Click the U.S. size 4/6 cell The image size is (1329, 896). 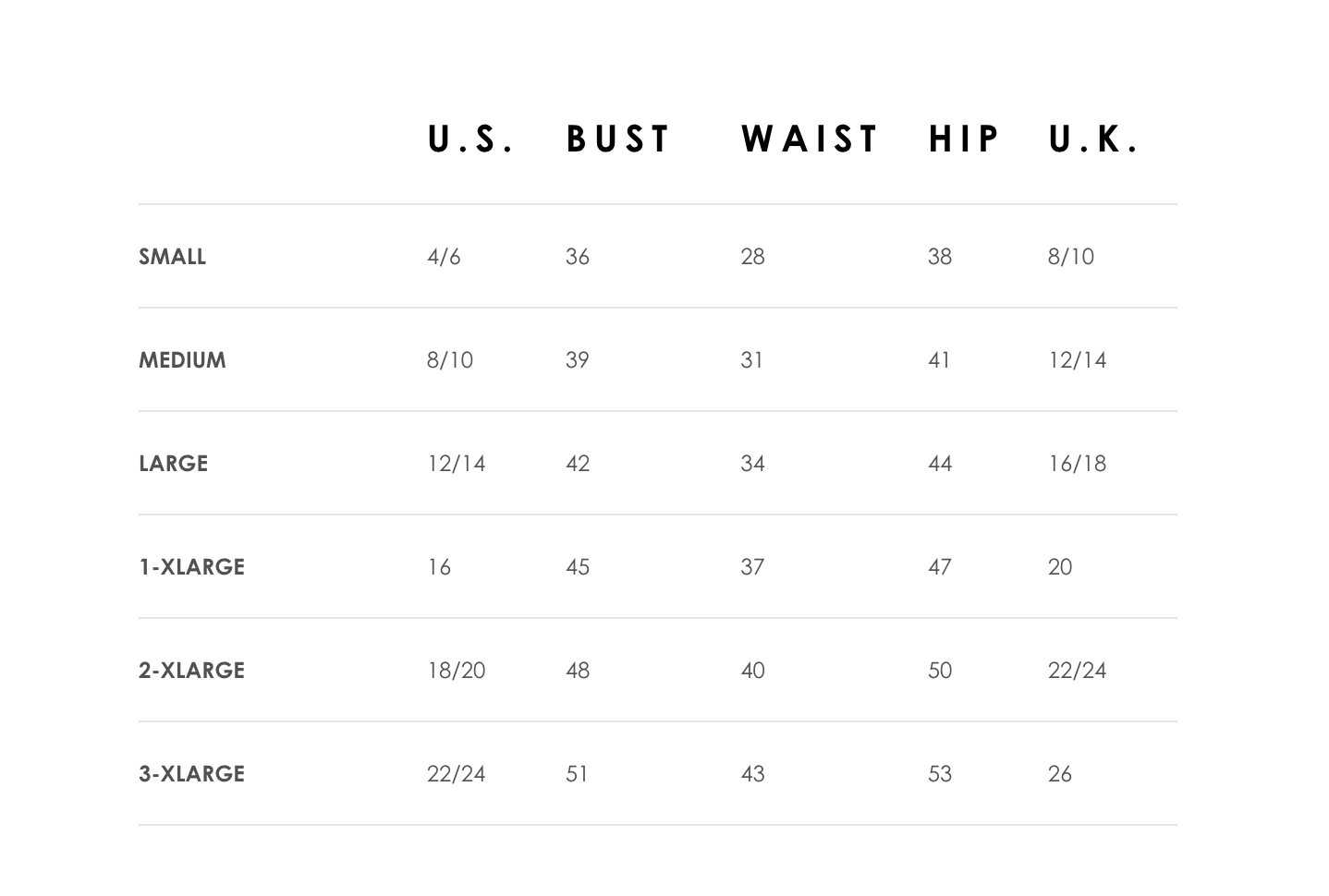click(444, 257)
